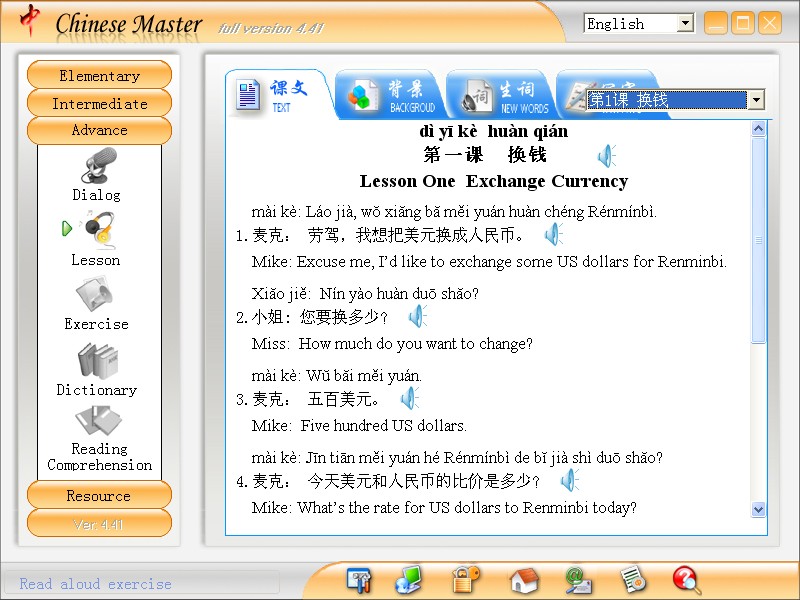
Task: Click pinyin line mài kè: Láo jià
Action: pos(454,211)
